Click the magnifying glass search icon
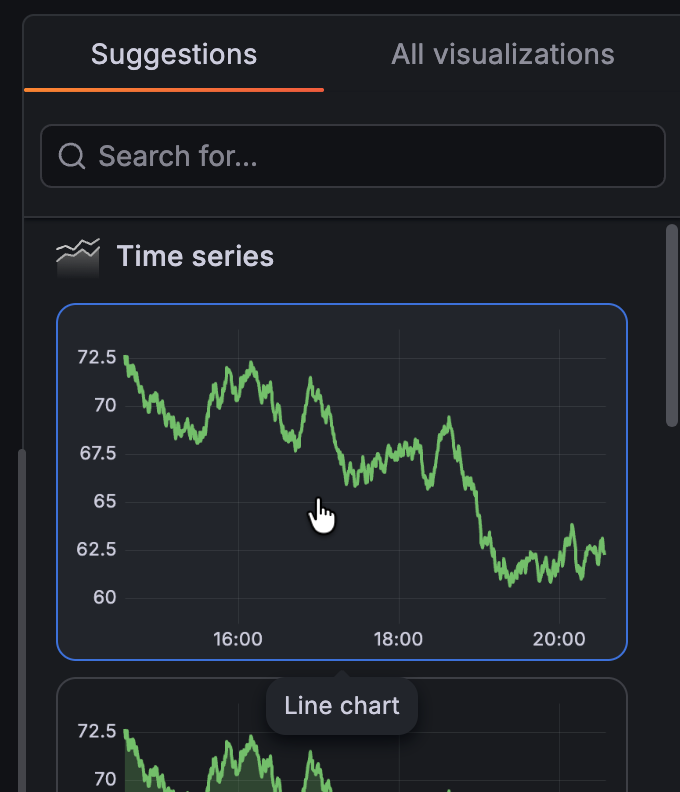This screenshot has width=680, height=792. [72, 156]
